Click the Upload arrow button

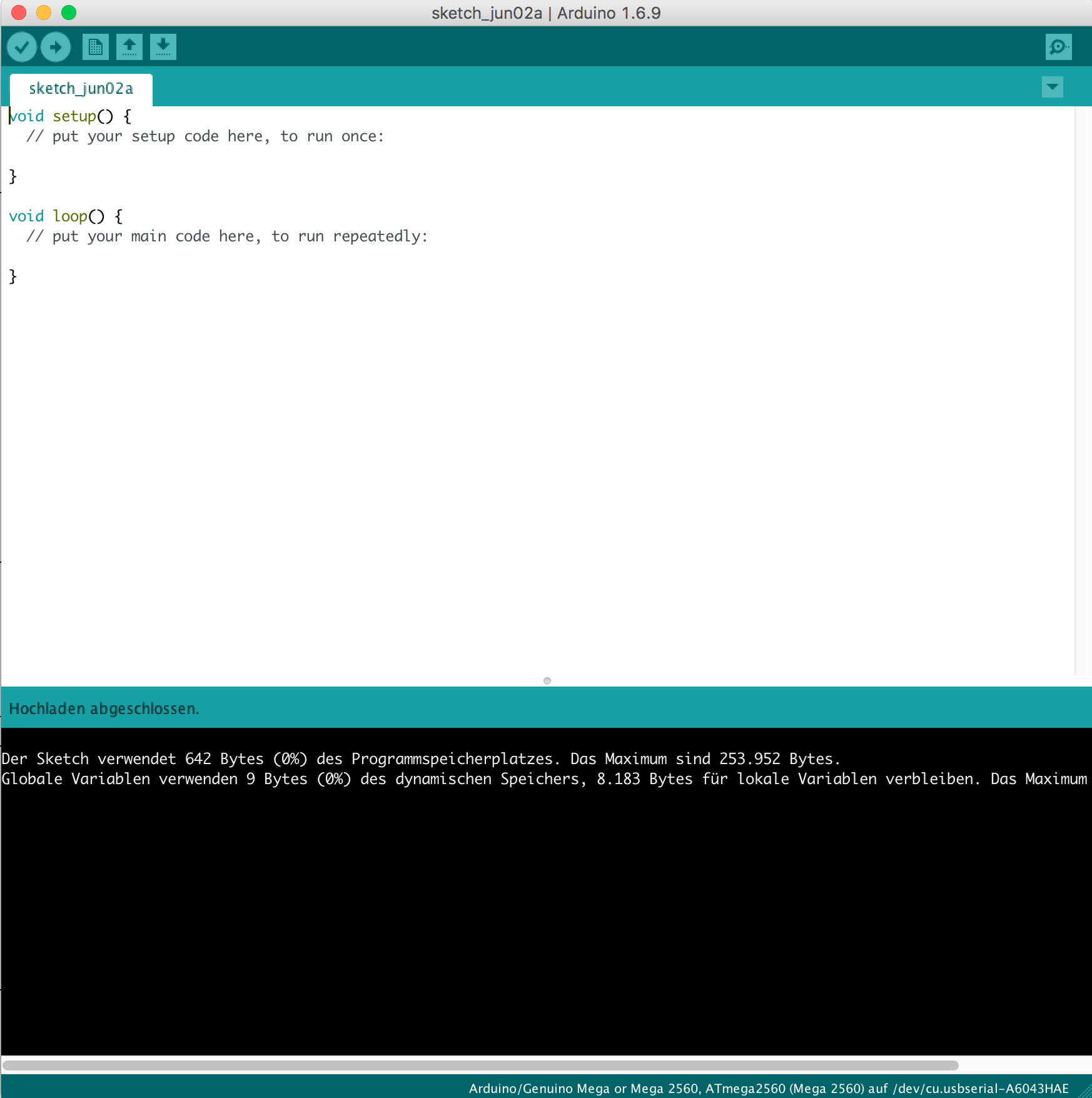pos(56,47)
